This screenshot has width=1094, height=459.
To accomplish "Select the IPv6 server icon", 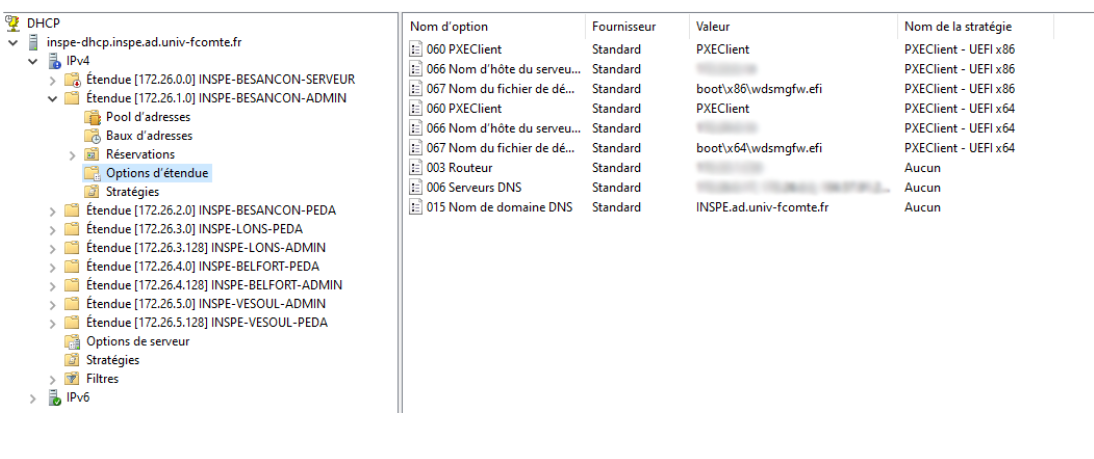I will pos(54,398).
